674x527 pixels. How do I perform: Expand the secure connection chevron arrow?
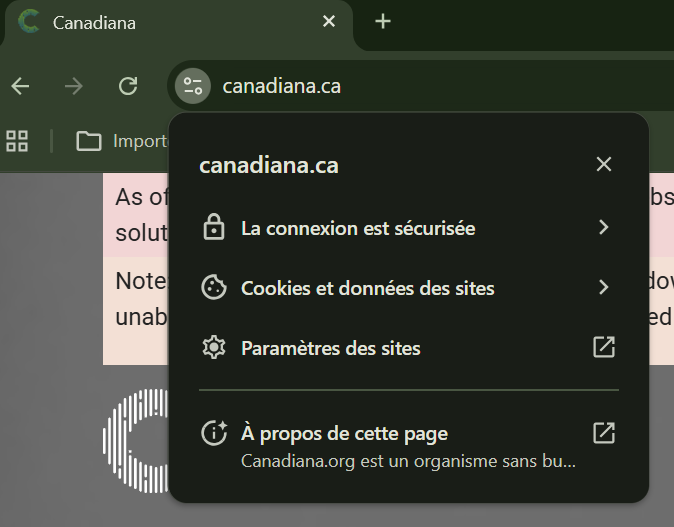point(604,227)
